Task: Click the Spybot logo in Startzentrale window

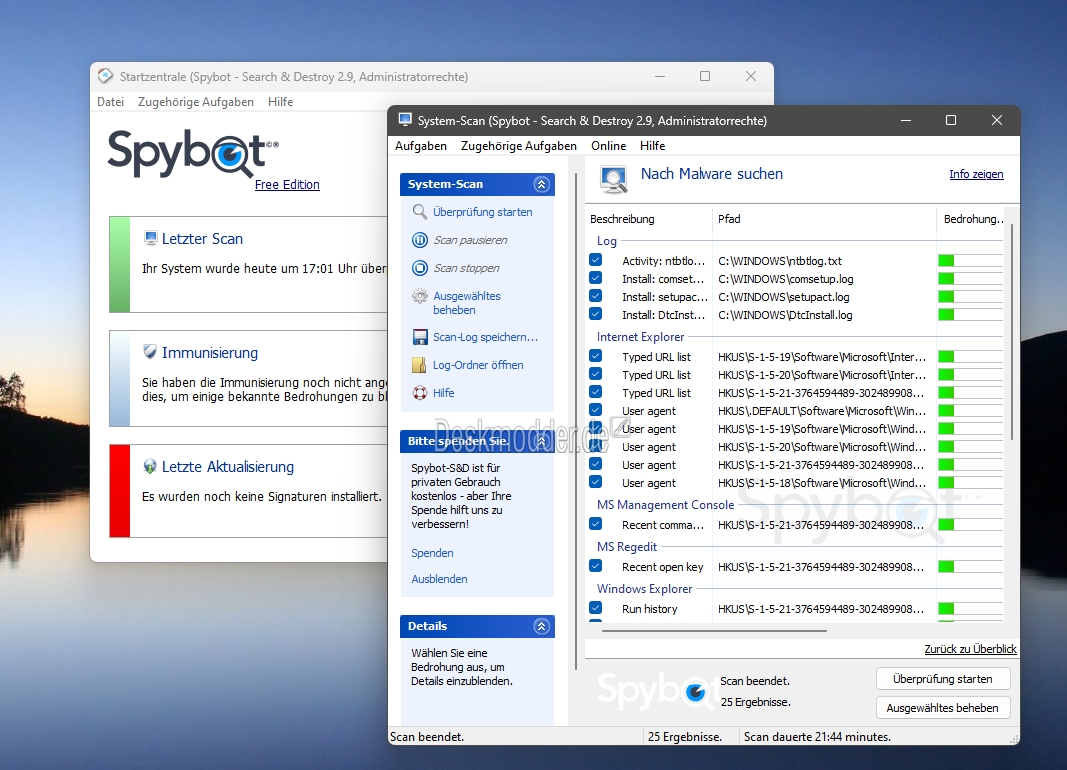Action: 193,153
